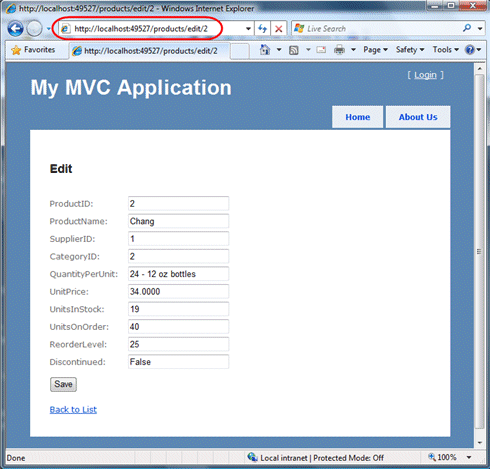Stop loading with the red X icon
490x469 pixels.
click(279, 29)
